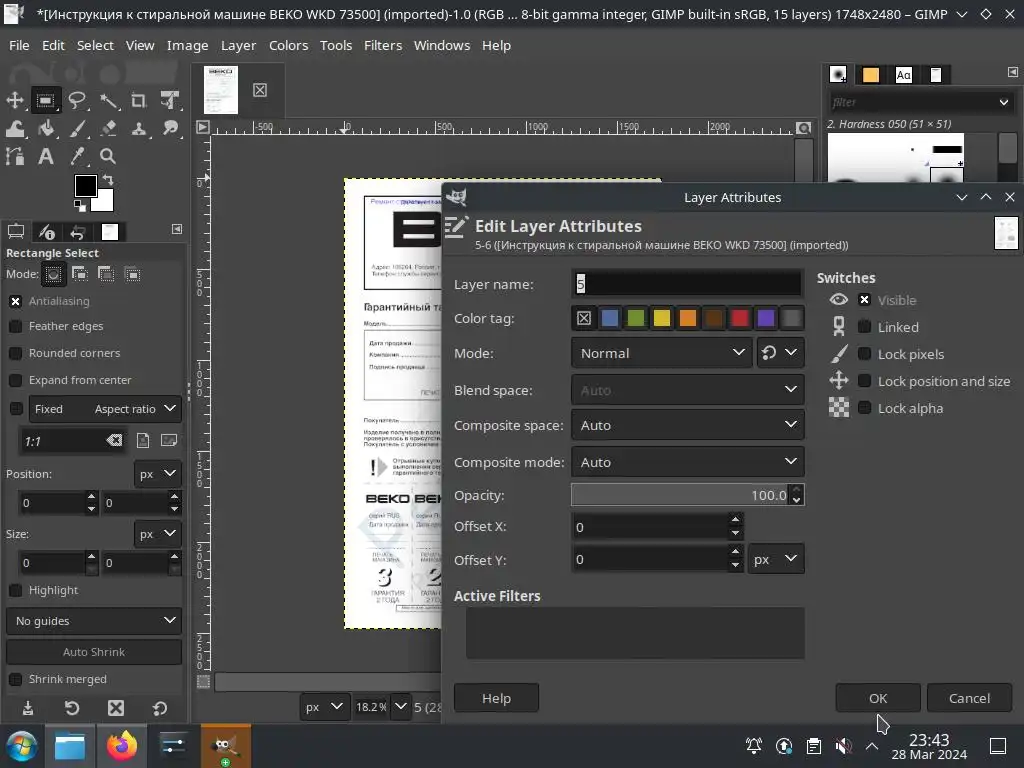This screenshot has width=1024, height=768.
Task: Choose Intersect with selection mode
Action: (132, 274)
